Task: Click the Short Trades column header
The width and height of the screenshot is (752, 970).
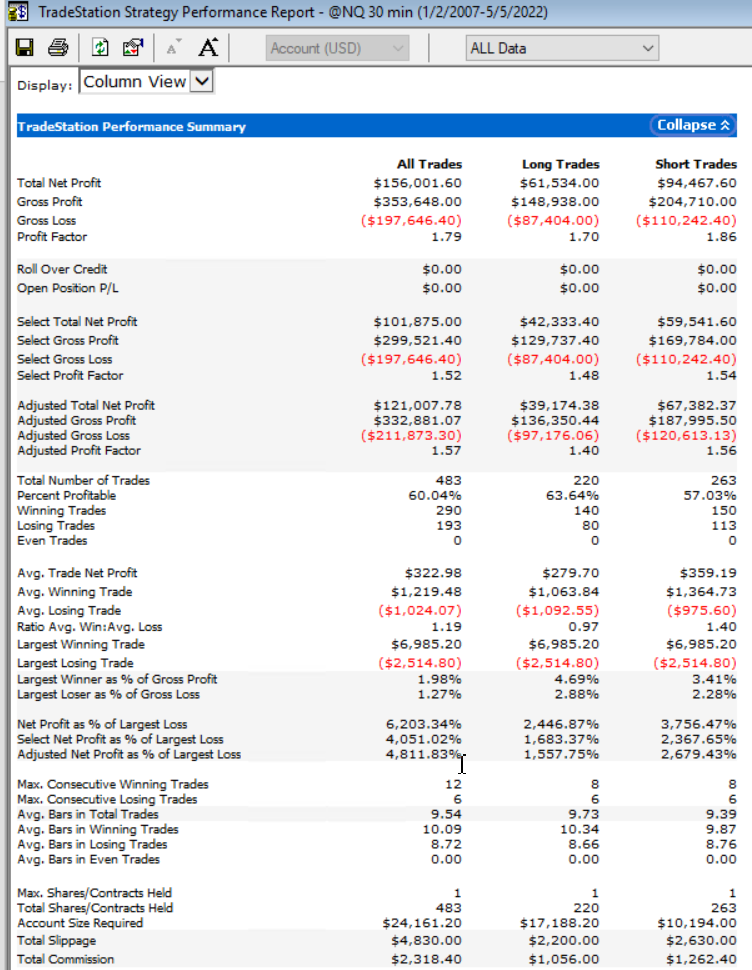Action: (x=695, y=164)
